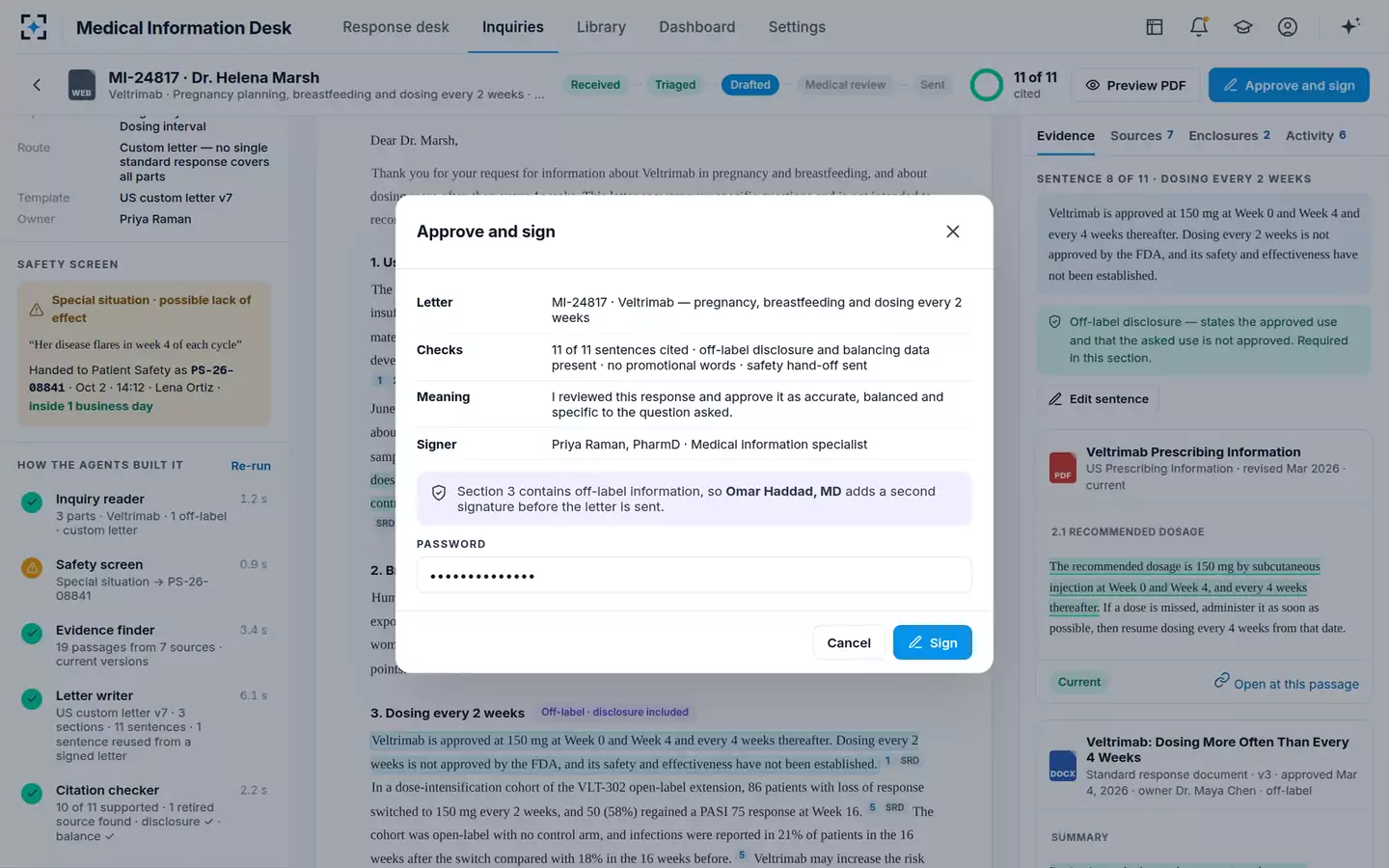The image size is (1389, 868).
Task: Click the shield icon beside Off-label disclosure
Action: [x=1055, y=322]
